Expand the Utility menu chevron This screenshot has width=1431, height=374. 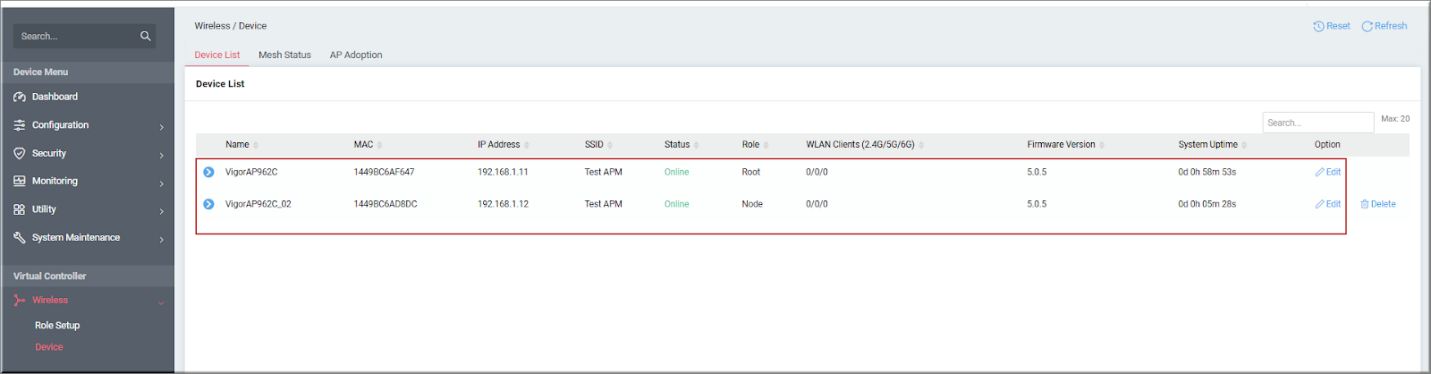pos(161,210)
